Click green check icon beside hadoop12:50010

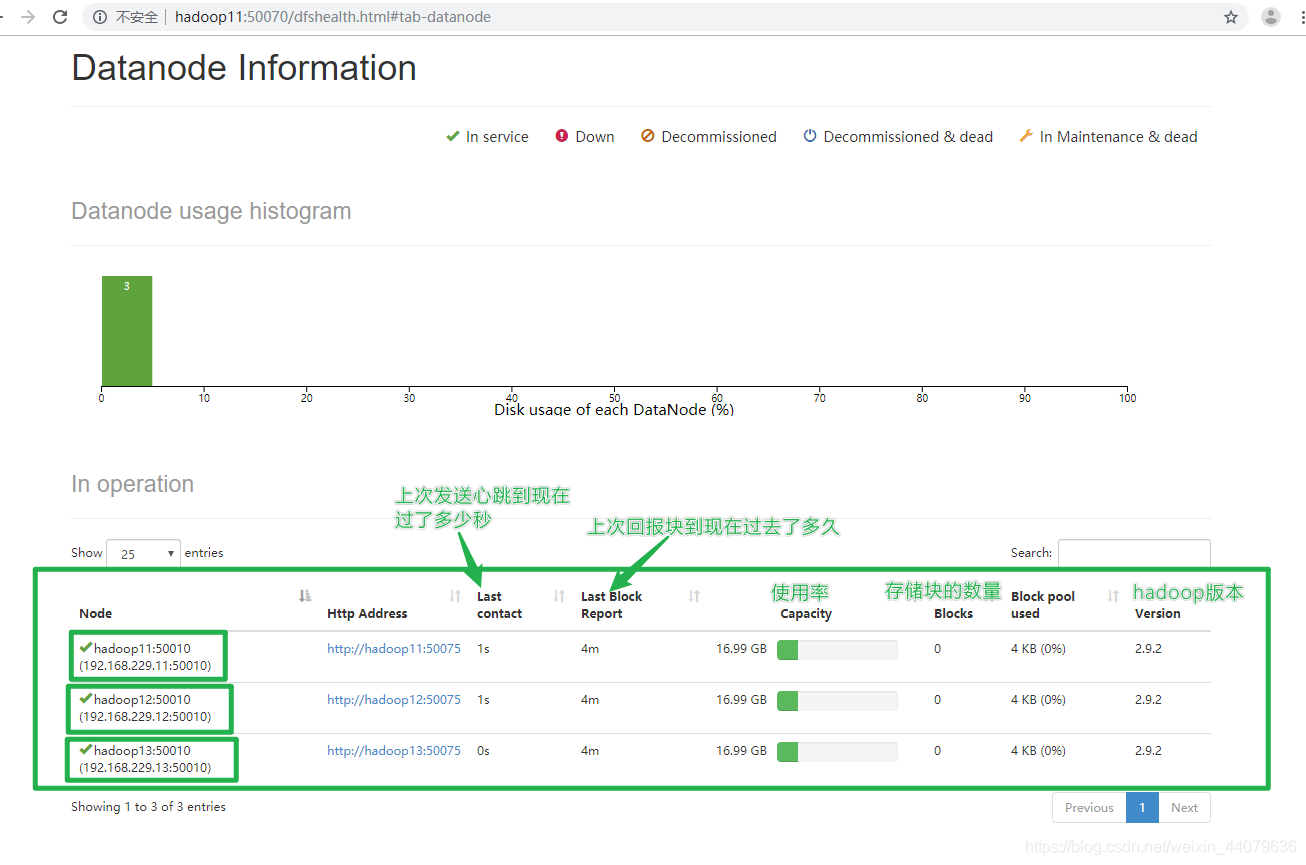tap(86, 699)
